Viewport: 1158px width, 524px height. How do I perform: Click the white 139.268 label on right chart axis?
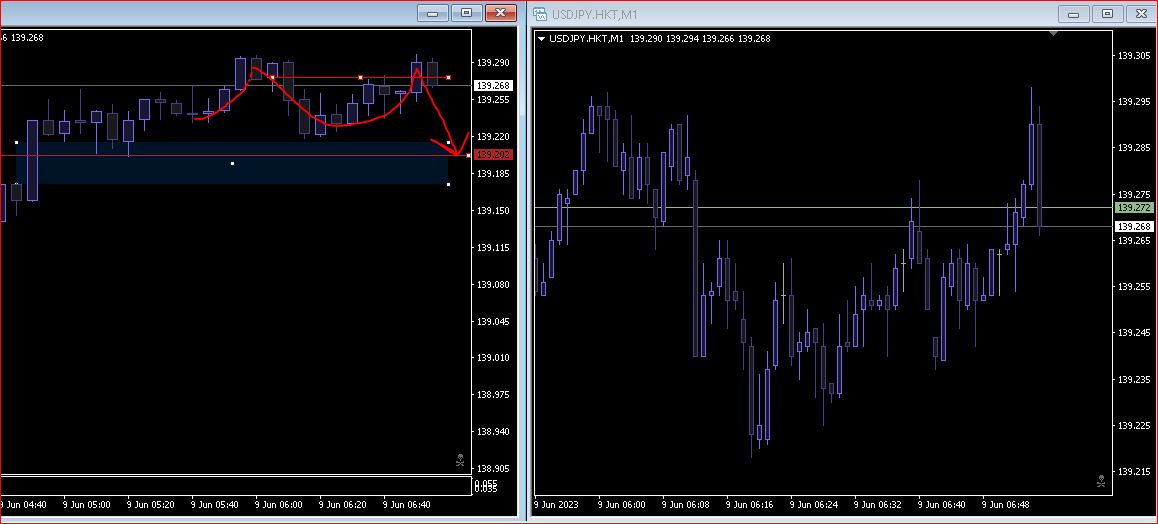point(1134,227)
